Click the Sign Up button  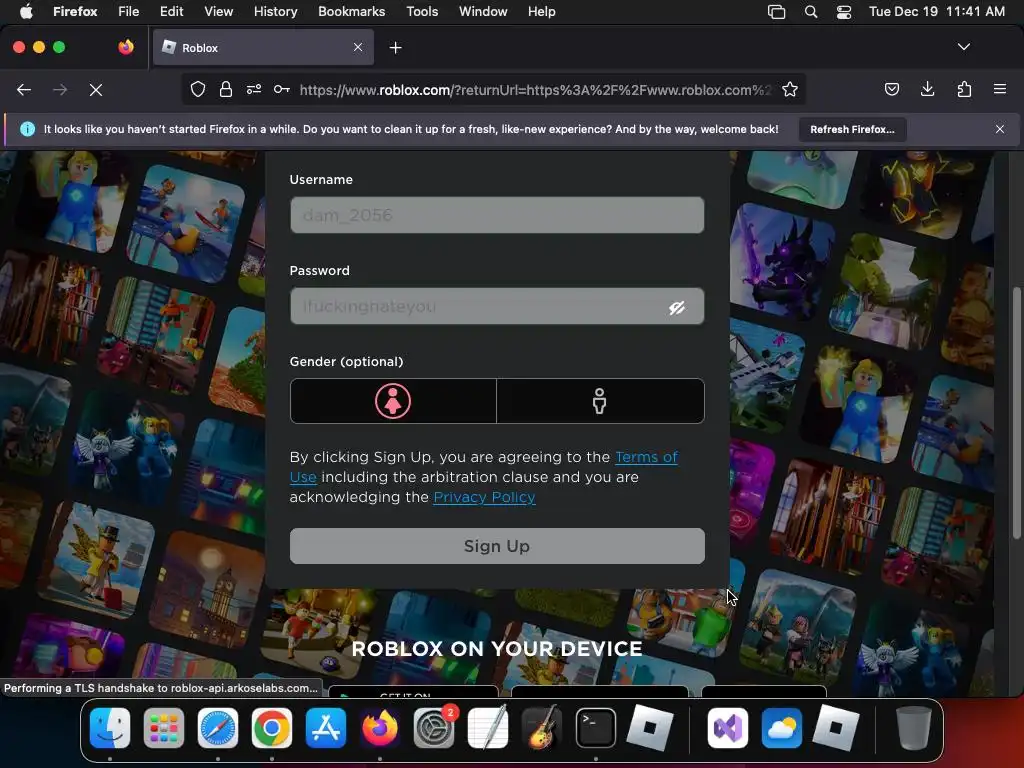click(497, 546)
